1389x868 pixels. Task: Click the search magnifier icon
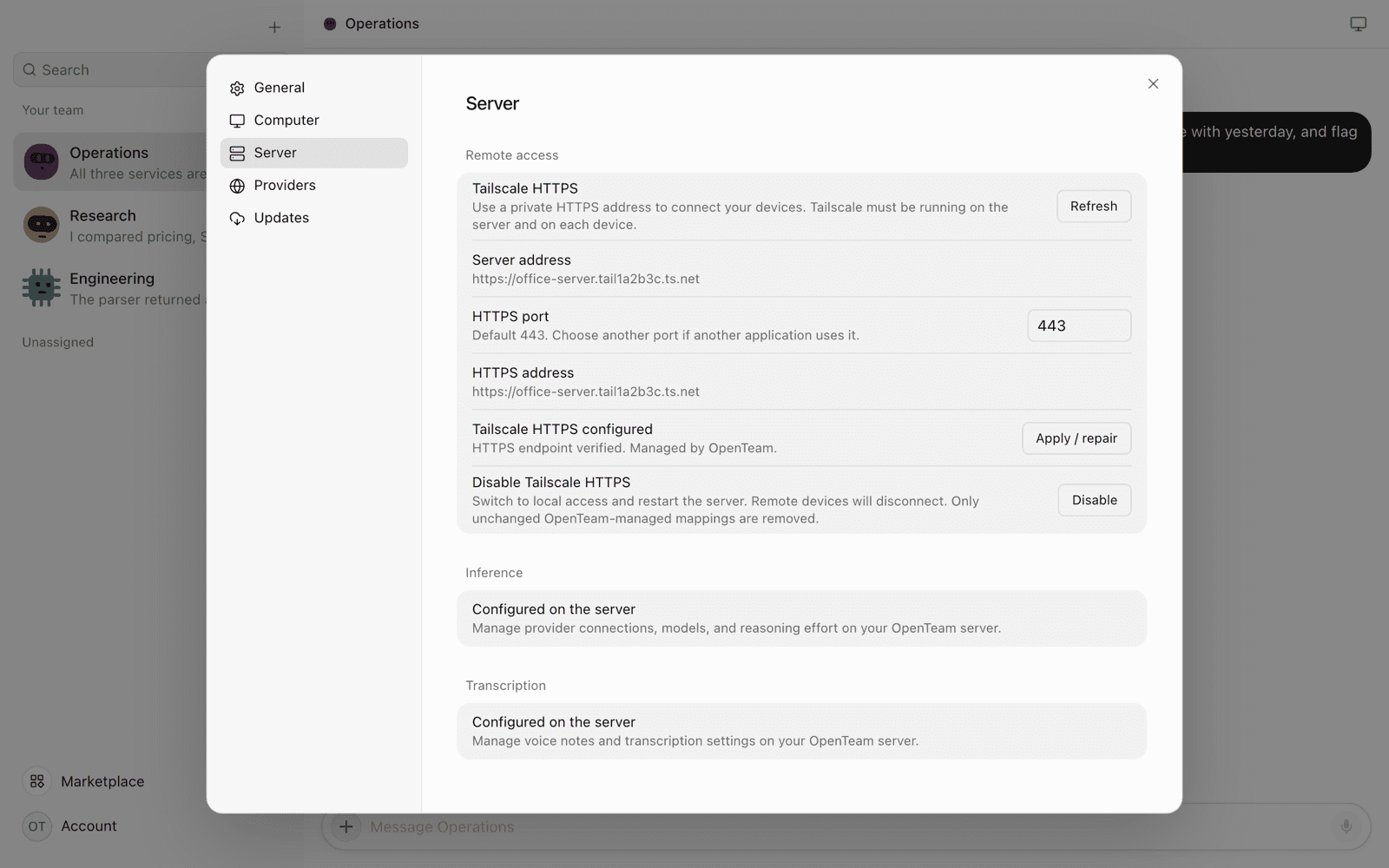(x=30, y=70)
